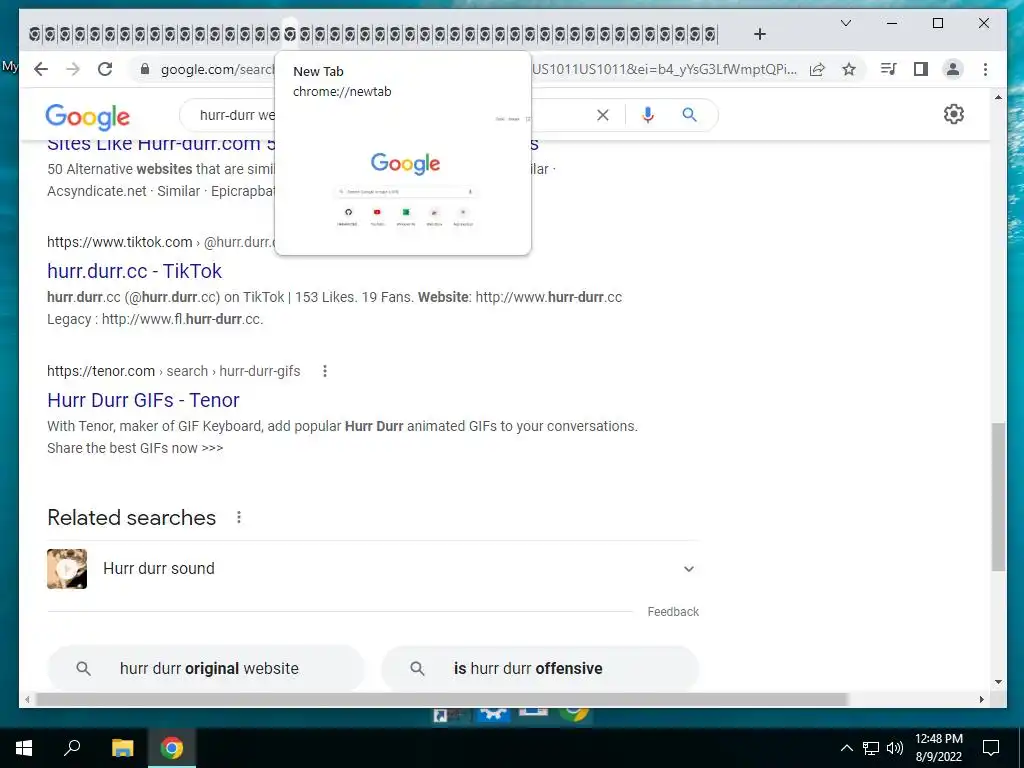Show hidden system tray icons
Image resolution: width=1024 pixels, height=768 pixels.
pyautogui.click(x=846, y=748)
